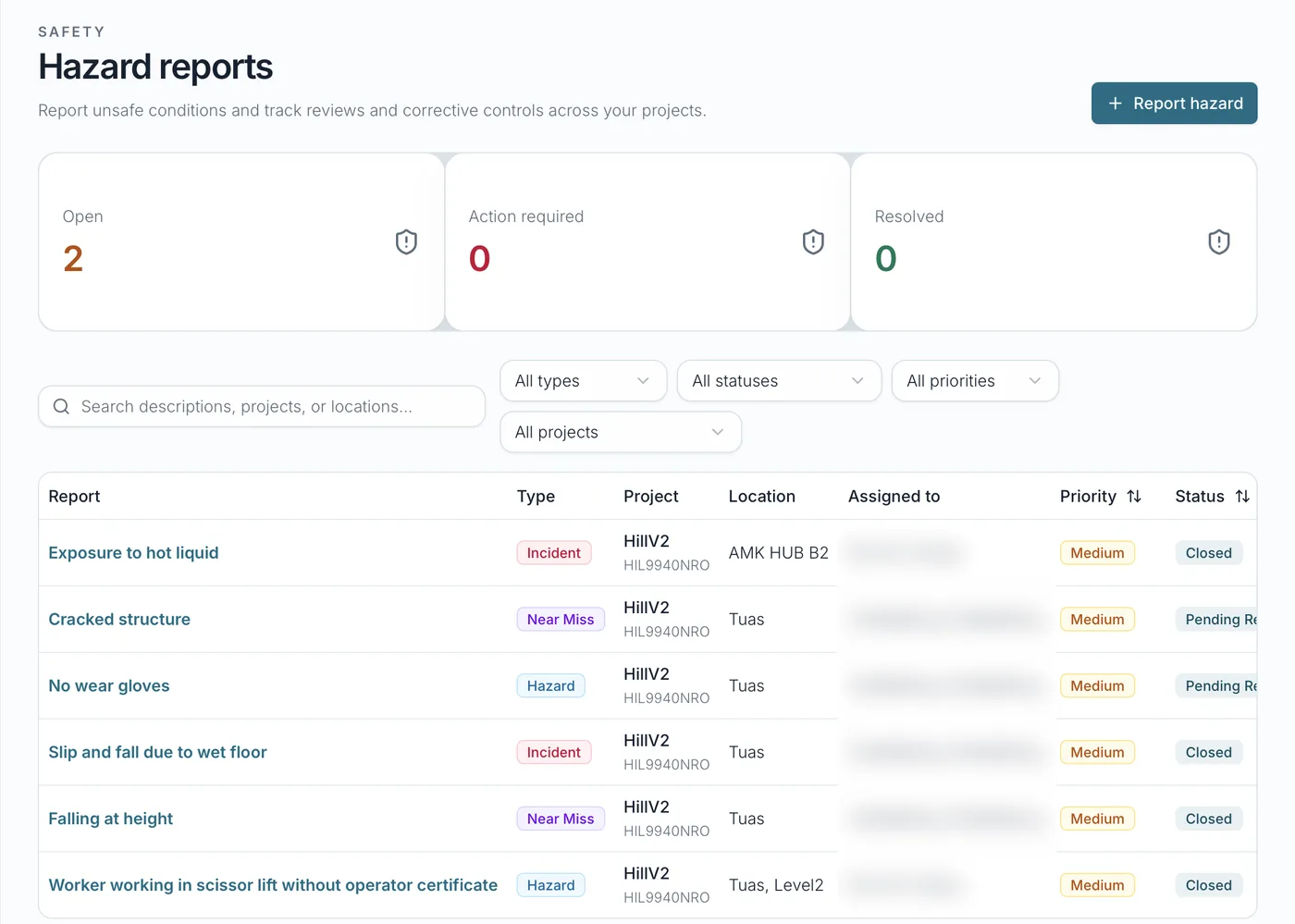Click the Hazard badge for No wear gloves

click(x=551, y=686)
